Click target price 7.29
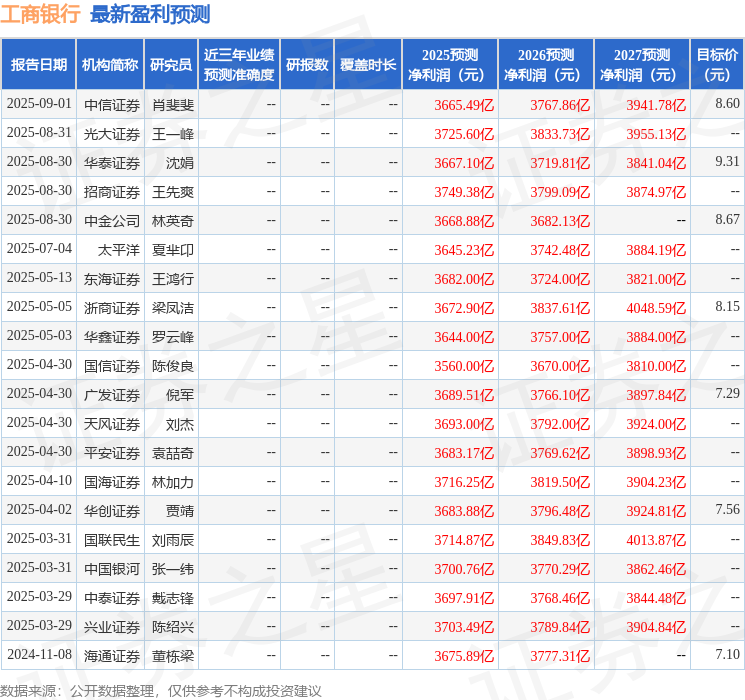This screenshot has width=745, height=700. [x=727, y=393]
